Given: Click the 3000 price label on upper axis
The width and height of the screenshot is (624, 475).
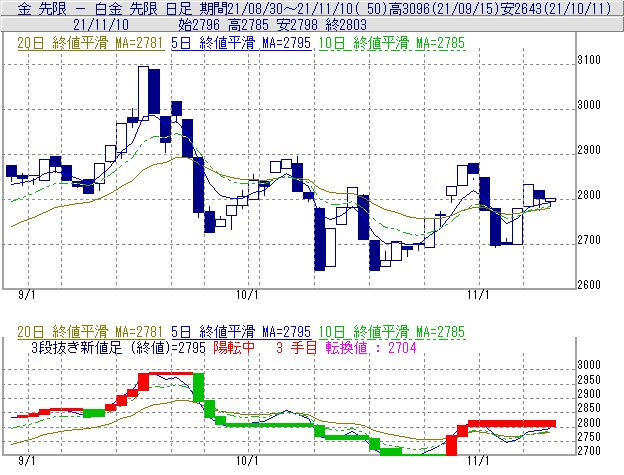Looking at the screenshot, I should (x=589, y=105).
